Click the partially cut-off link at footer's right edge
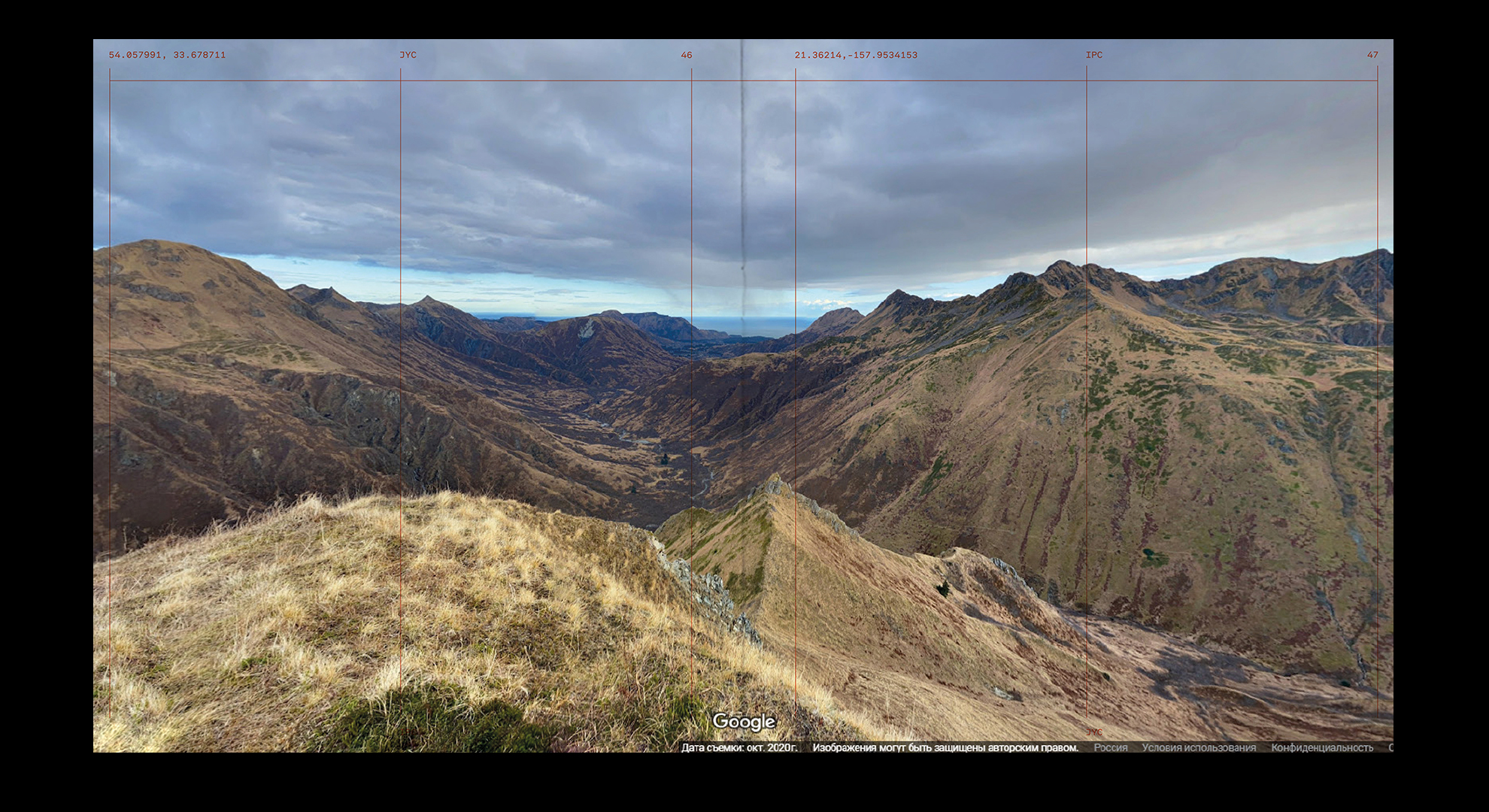Viewport: 1489px width, 812px height. tap(1390, 747)
